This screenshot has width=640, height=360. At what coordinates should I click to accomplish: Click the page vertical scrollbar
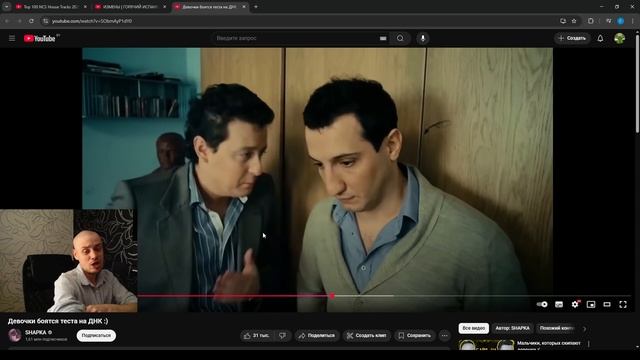637,84
